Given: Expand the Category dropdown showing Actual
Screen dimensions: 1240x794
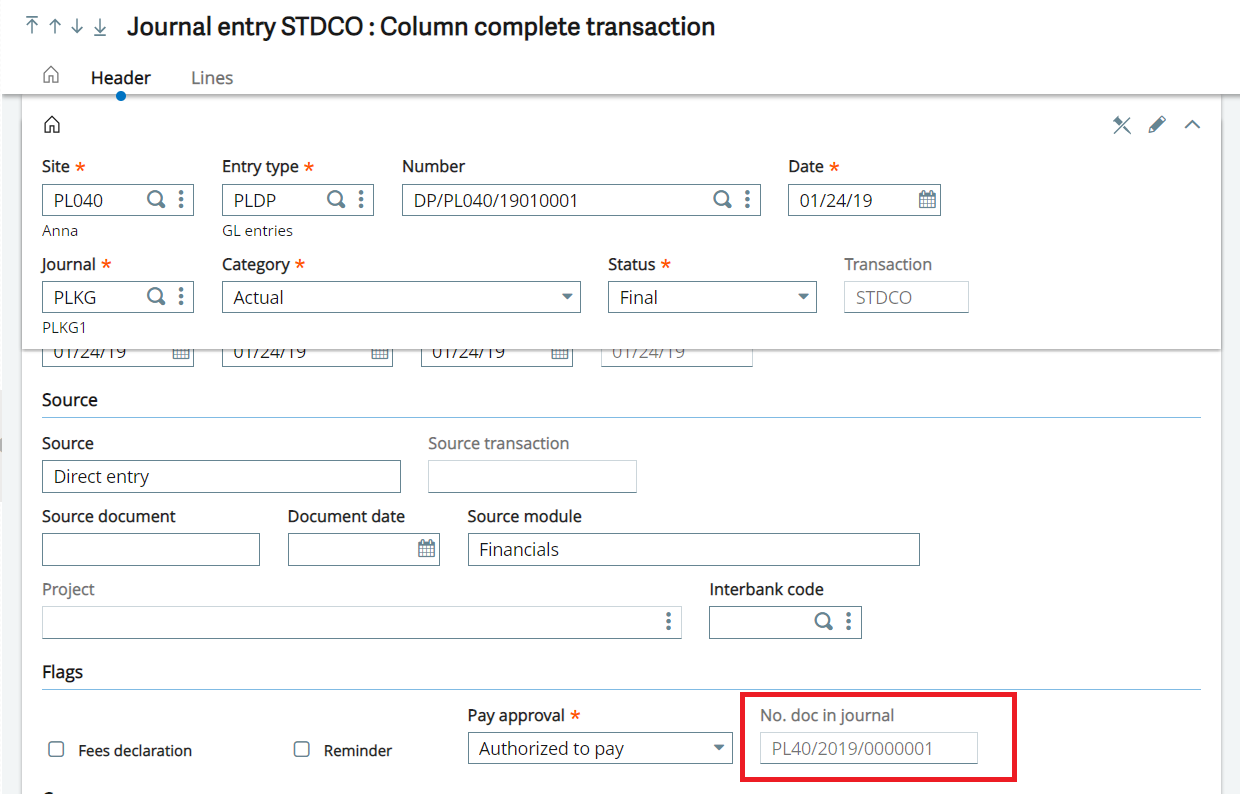Looking at the screenshot, I should pyautogui.click(x=401, y=297).
